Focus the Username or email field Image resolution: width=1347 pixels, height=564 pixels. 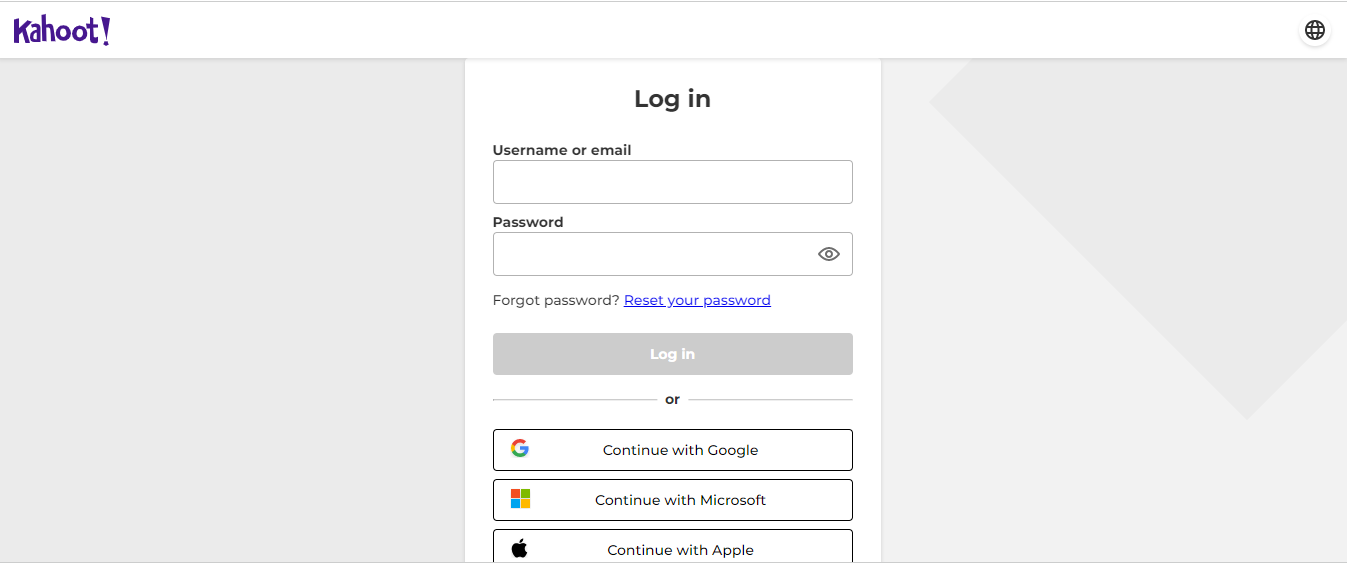[672, 182]
